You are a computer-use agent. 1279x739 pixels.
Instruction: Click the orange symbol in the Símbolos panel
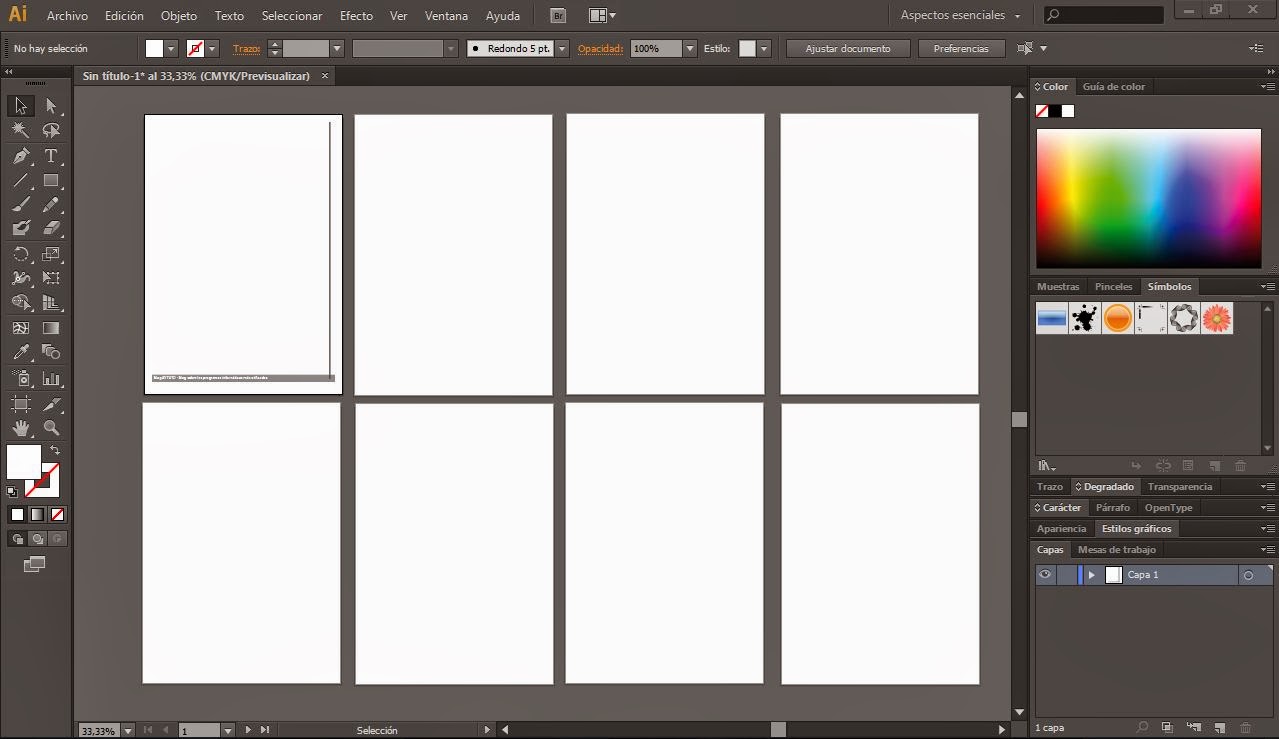coord(1117,318)
